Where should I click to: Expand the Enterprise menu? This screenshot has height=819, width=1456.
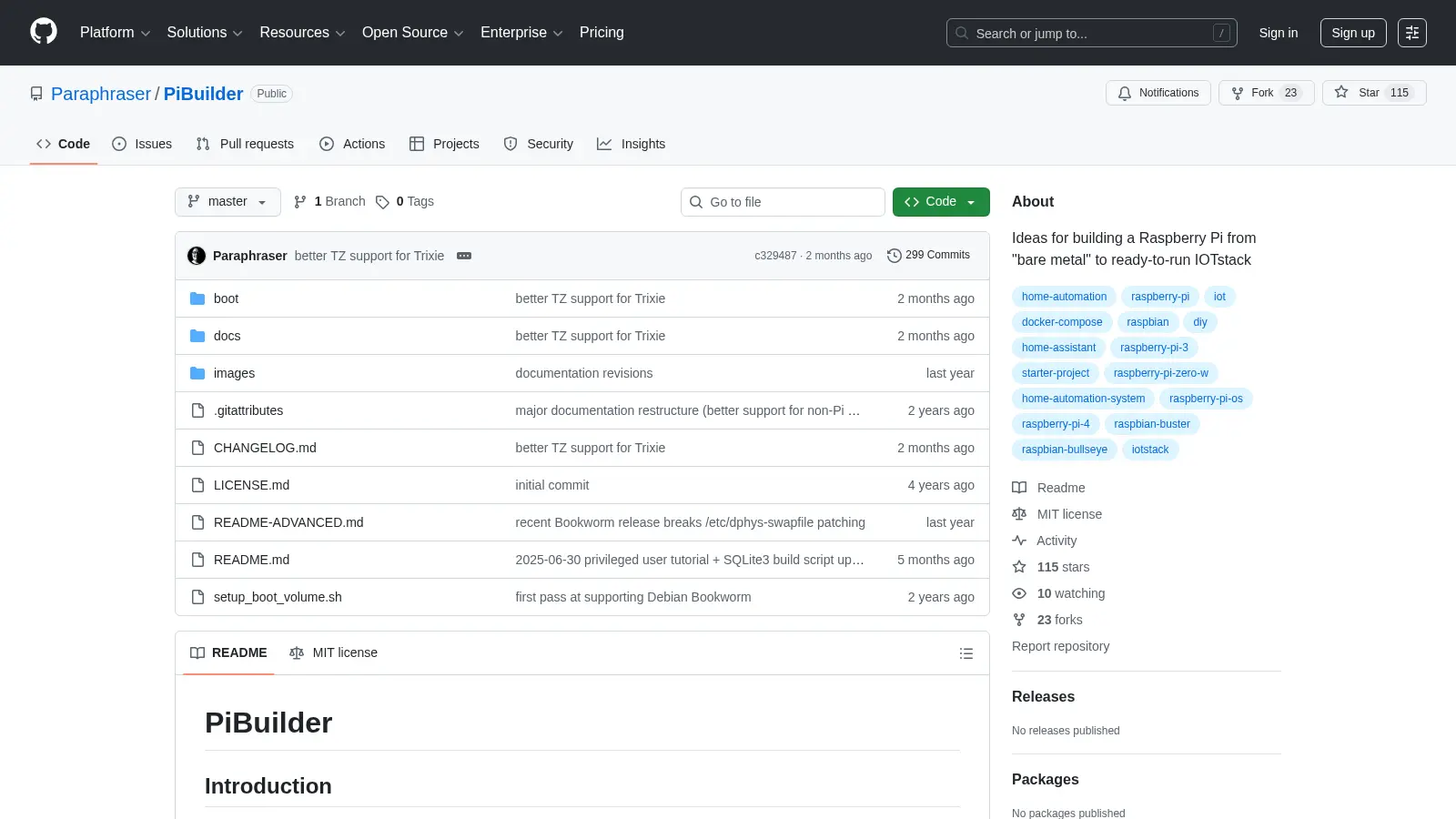[x=521, y=33]
